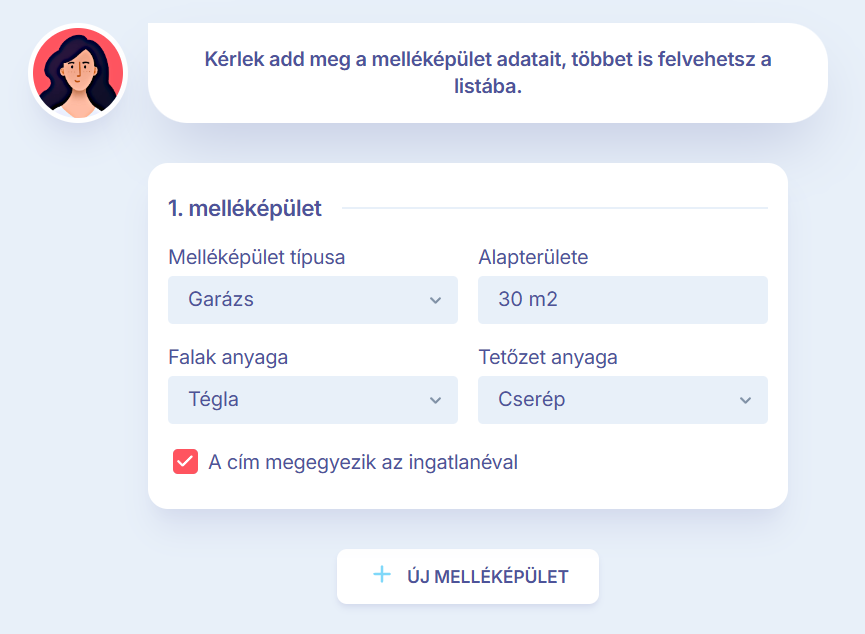Click the plus icon on ÚJ MELLÉKÉPÜLET button
This screenshot has width=865, height=634.
pos(381,576)
